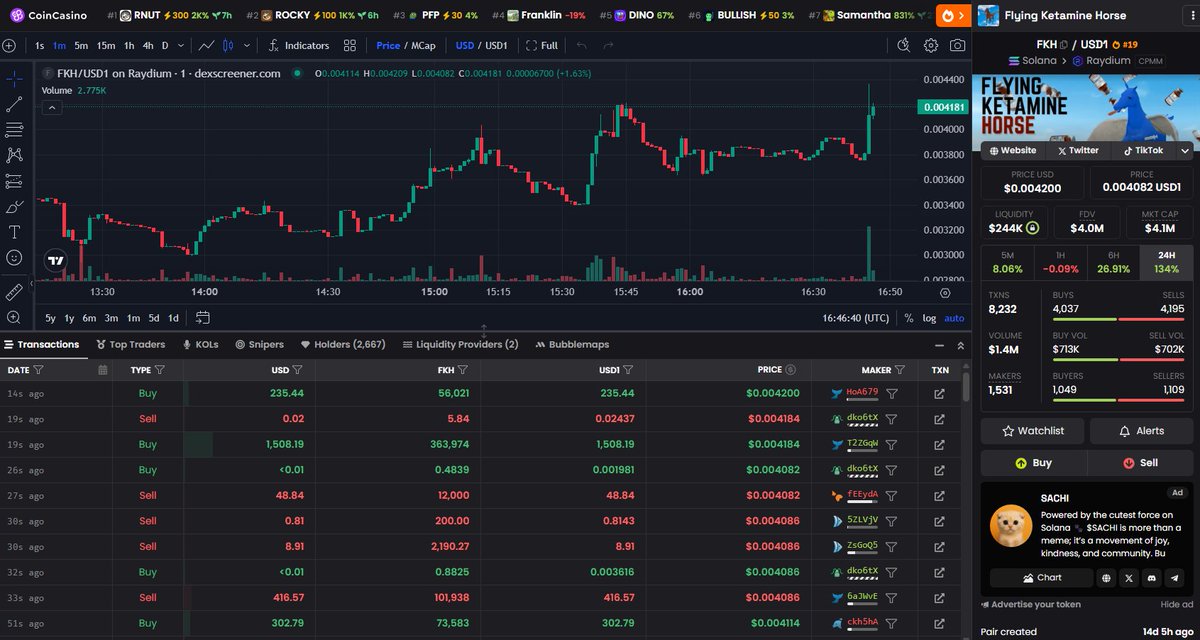This screenshot has width=1200, height=640.
Task: Select the 5m time interval
Action: point(81,45)
